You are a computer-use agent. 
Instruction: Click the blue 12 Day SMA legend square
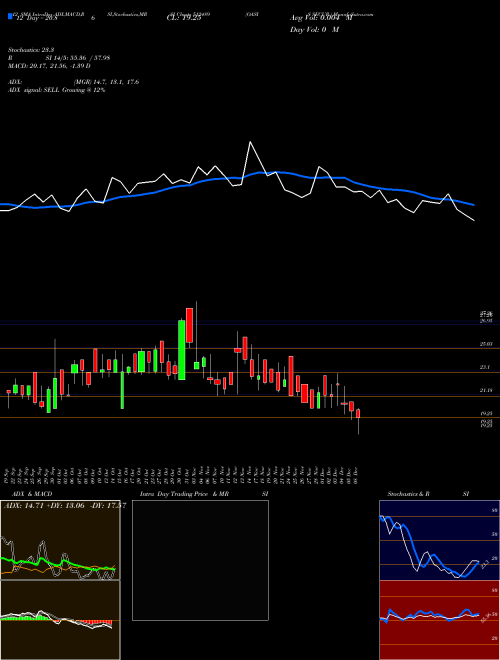[10, 17]
